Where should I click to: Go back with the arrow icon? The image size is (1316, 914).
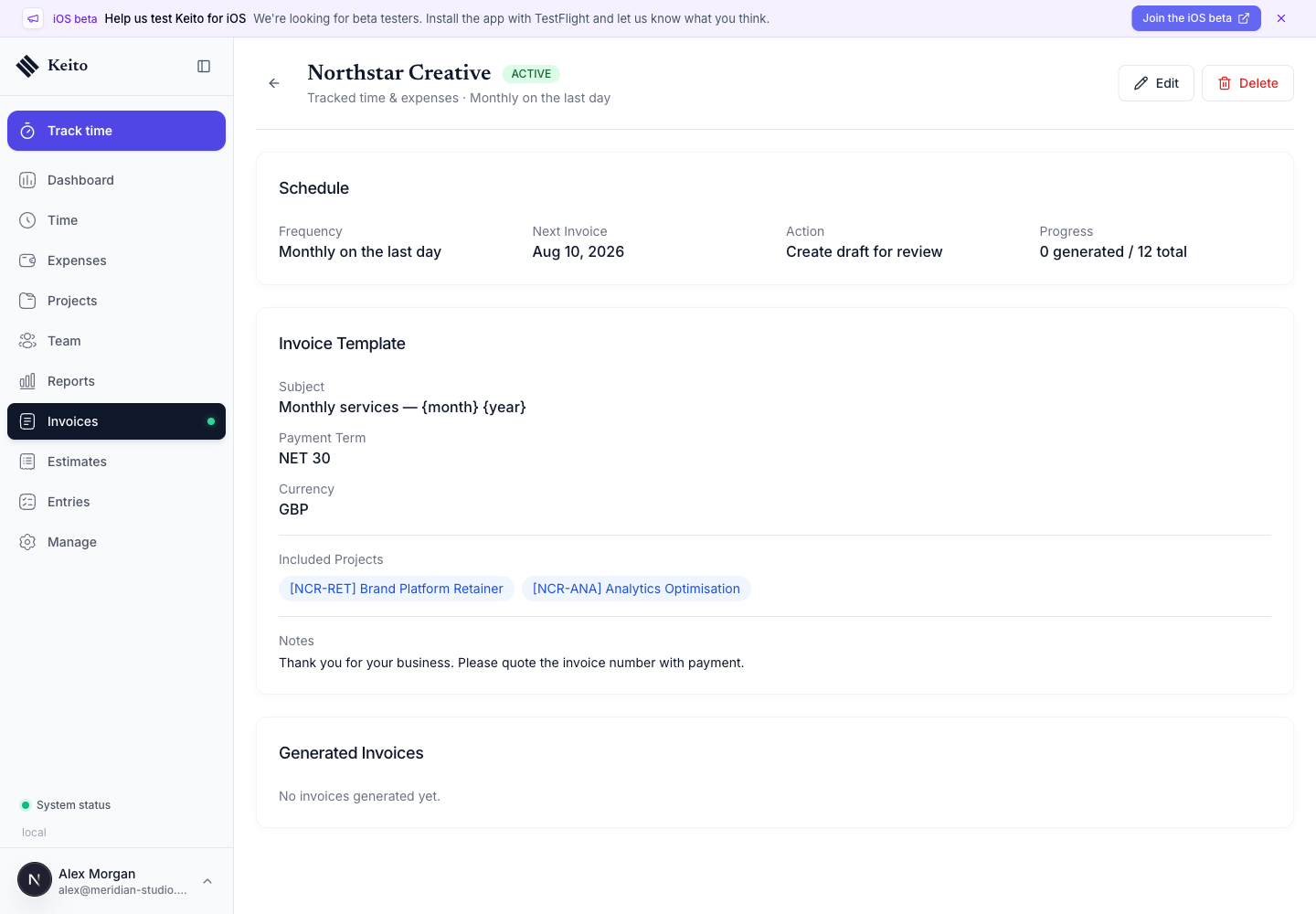click(x=274, y=83)
